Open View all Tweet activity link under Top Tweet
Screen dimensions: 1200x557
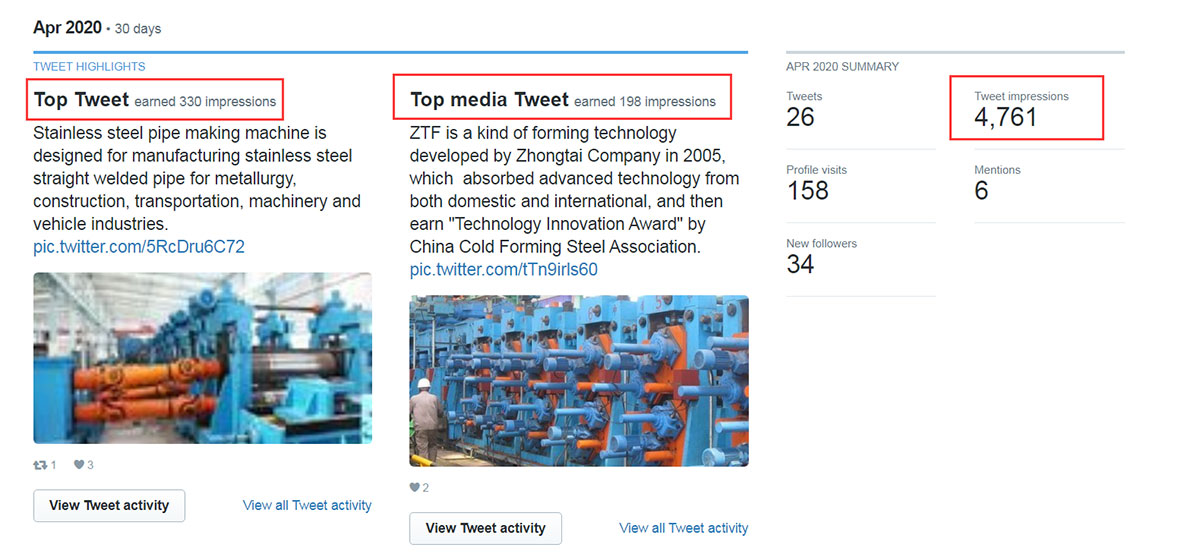click(x=307, y=505)
